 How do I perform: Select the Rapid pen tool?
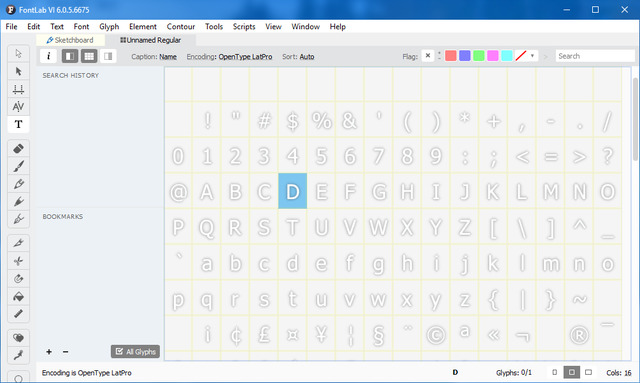coord(18,201)
